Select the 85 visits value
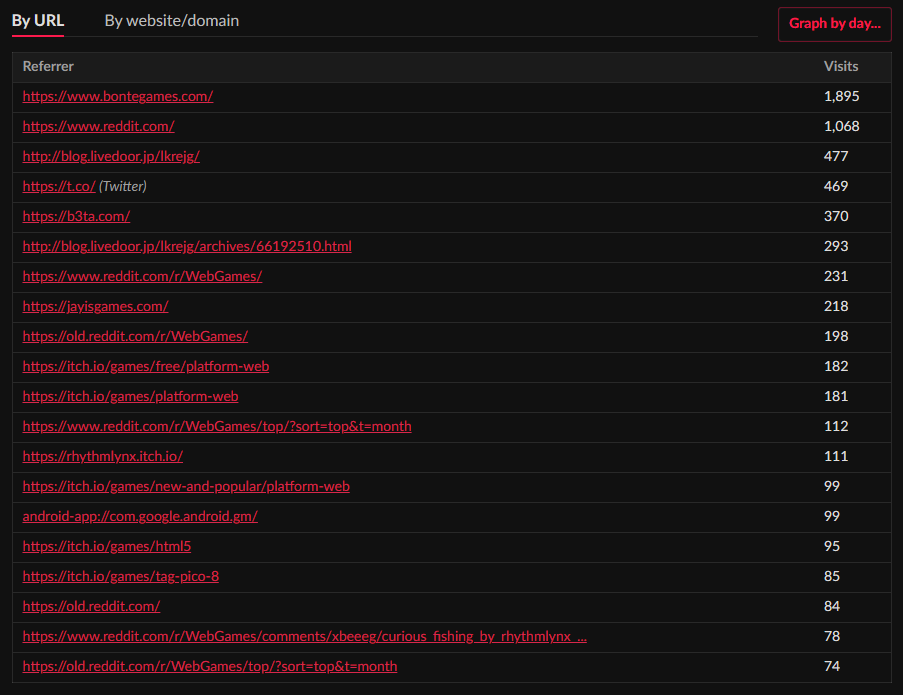 coord(832,575)
